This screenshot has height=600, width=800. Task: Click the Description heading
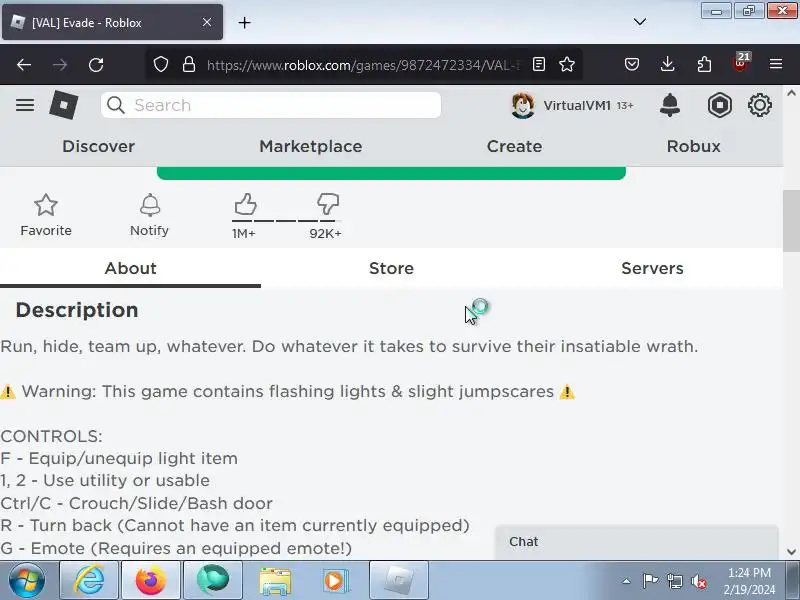(x=77, y=310)
